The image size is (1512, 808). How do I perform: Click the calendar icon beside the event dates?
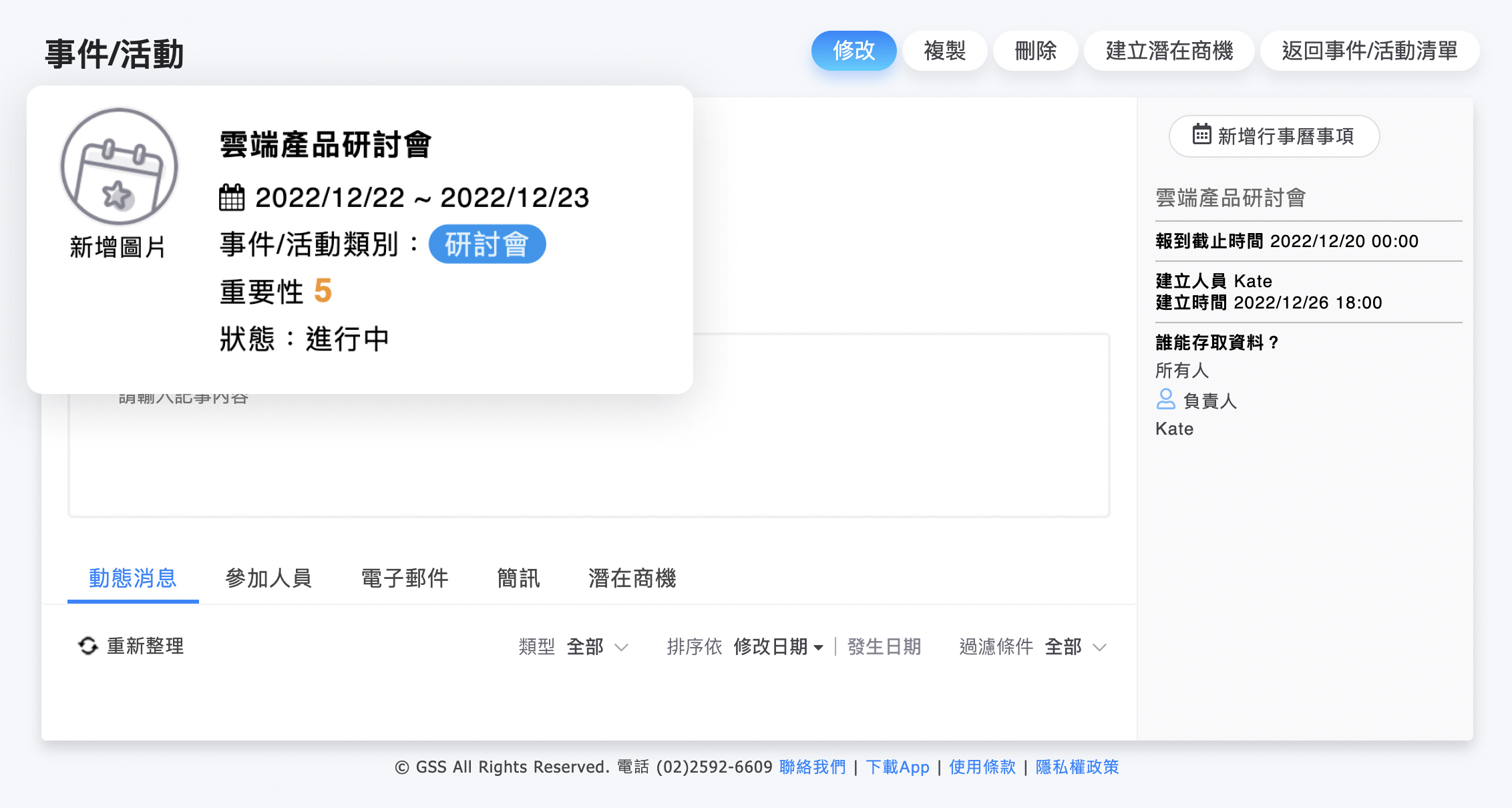click(230, 196)
